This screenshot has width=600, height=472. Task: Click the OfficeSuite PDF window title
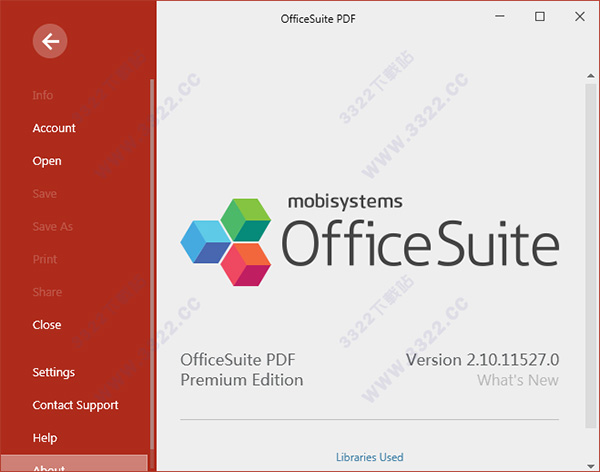click(x=318, y=19)
